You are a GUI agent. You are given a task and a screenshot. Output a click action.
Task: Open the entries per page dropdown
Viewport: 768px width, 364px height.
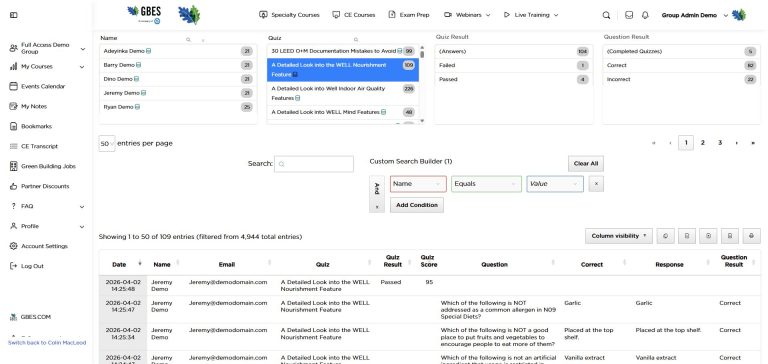tap(107, 144)
